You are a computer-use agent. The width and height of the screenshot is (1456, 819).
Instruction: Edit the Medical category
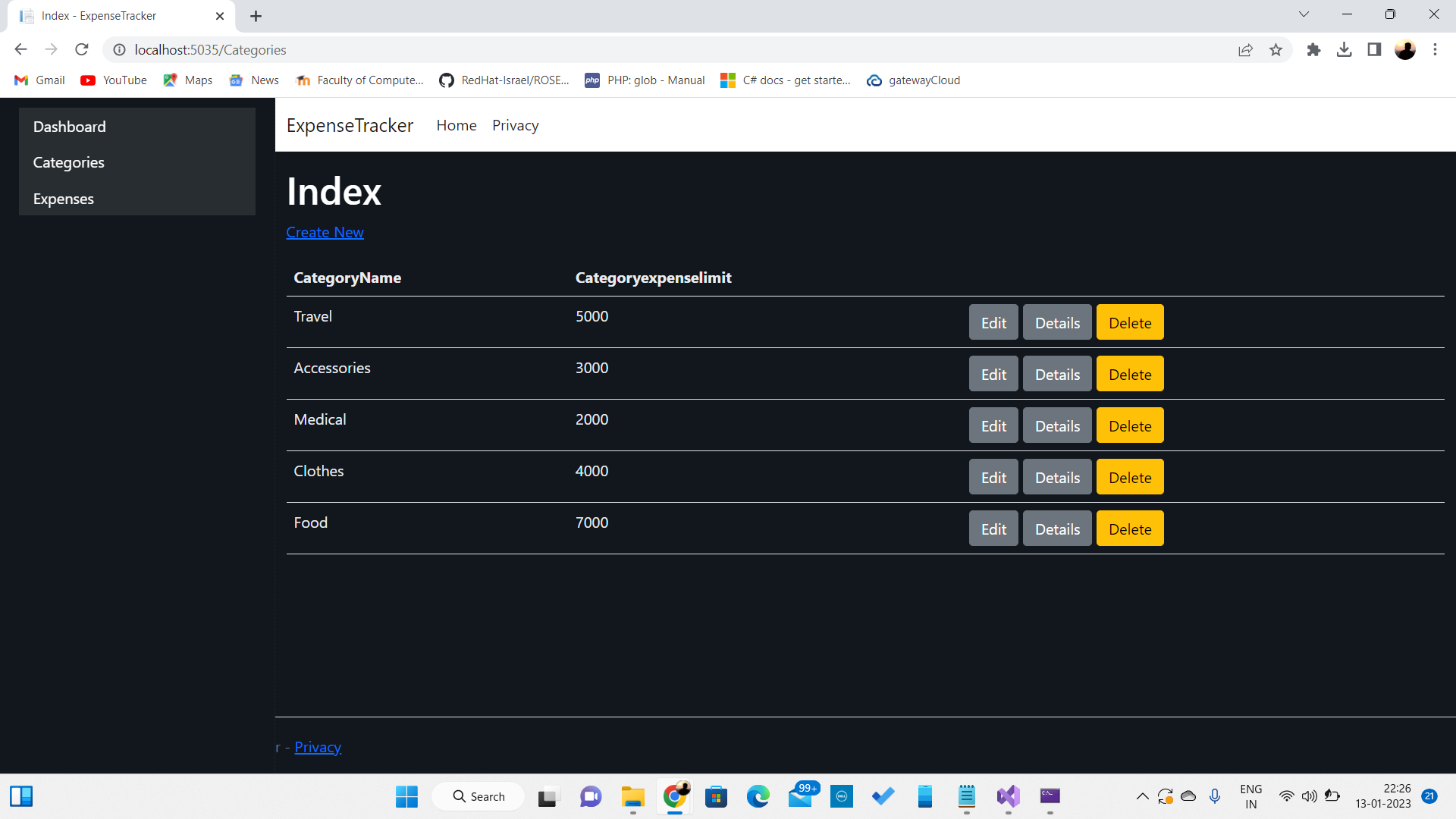[993, 425]
